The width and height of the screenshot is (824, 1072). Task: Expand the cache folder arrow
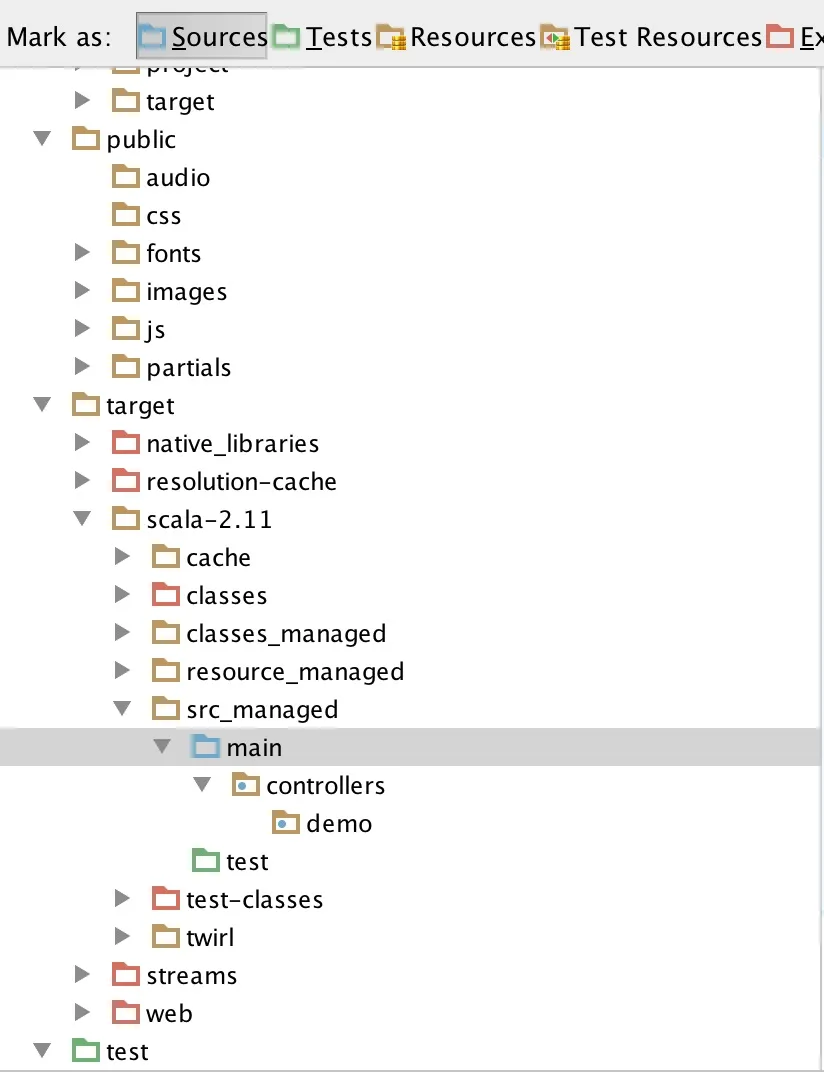[122, 557]
